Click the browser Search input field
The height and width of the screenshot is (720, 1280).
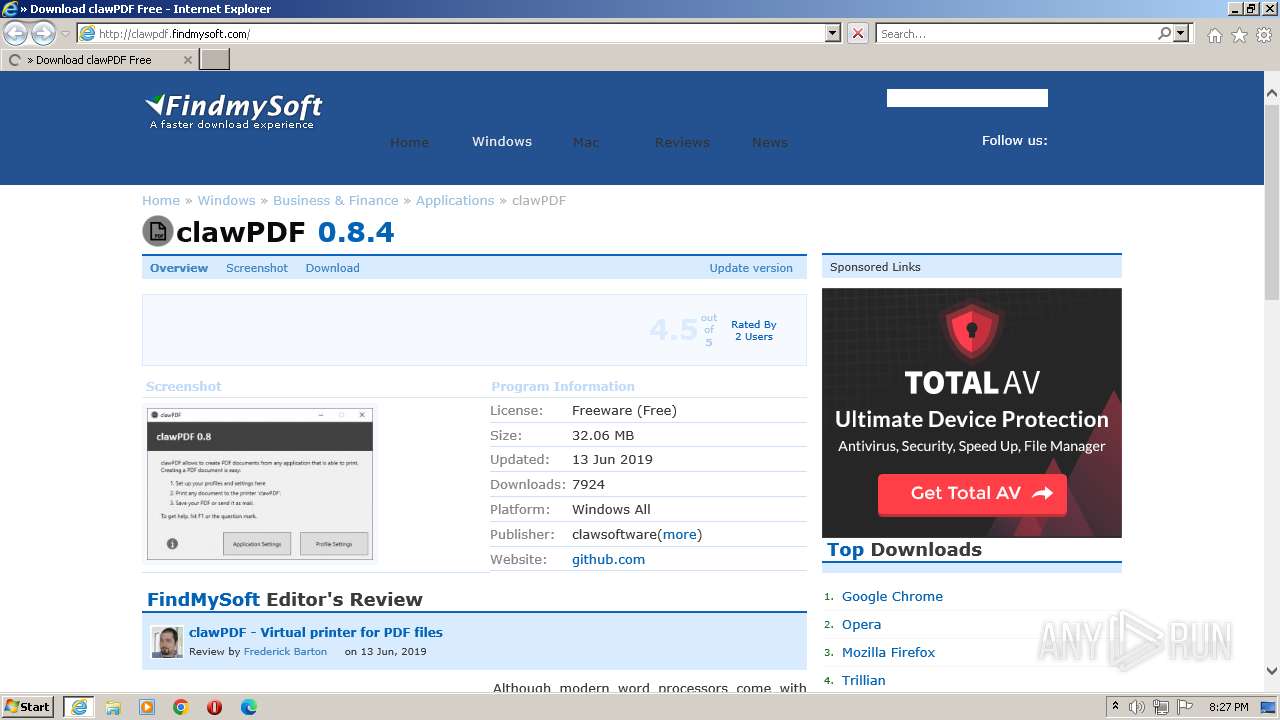tap(1015, 33)
